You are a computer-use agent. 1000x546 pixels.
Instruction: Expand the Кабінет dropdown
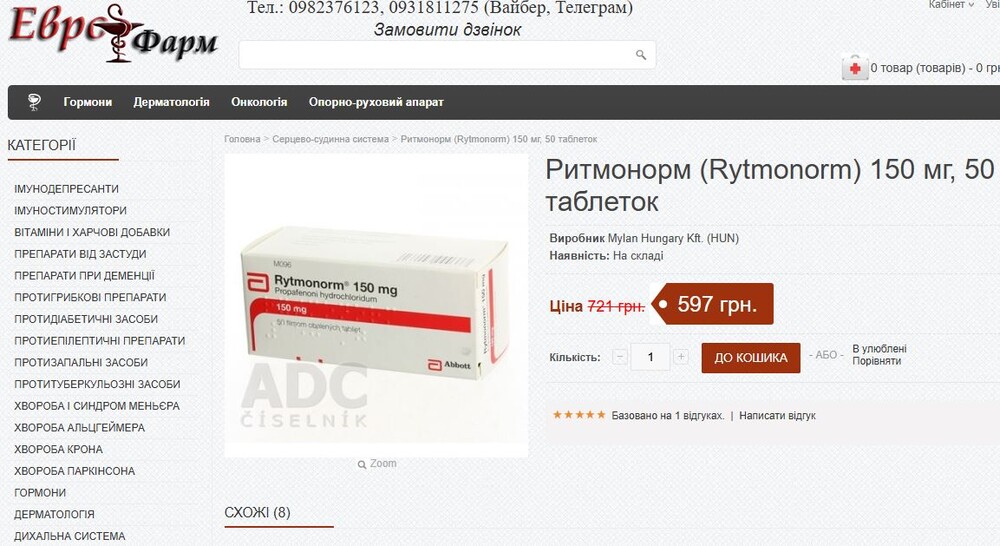click(951, 4)
